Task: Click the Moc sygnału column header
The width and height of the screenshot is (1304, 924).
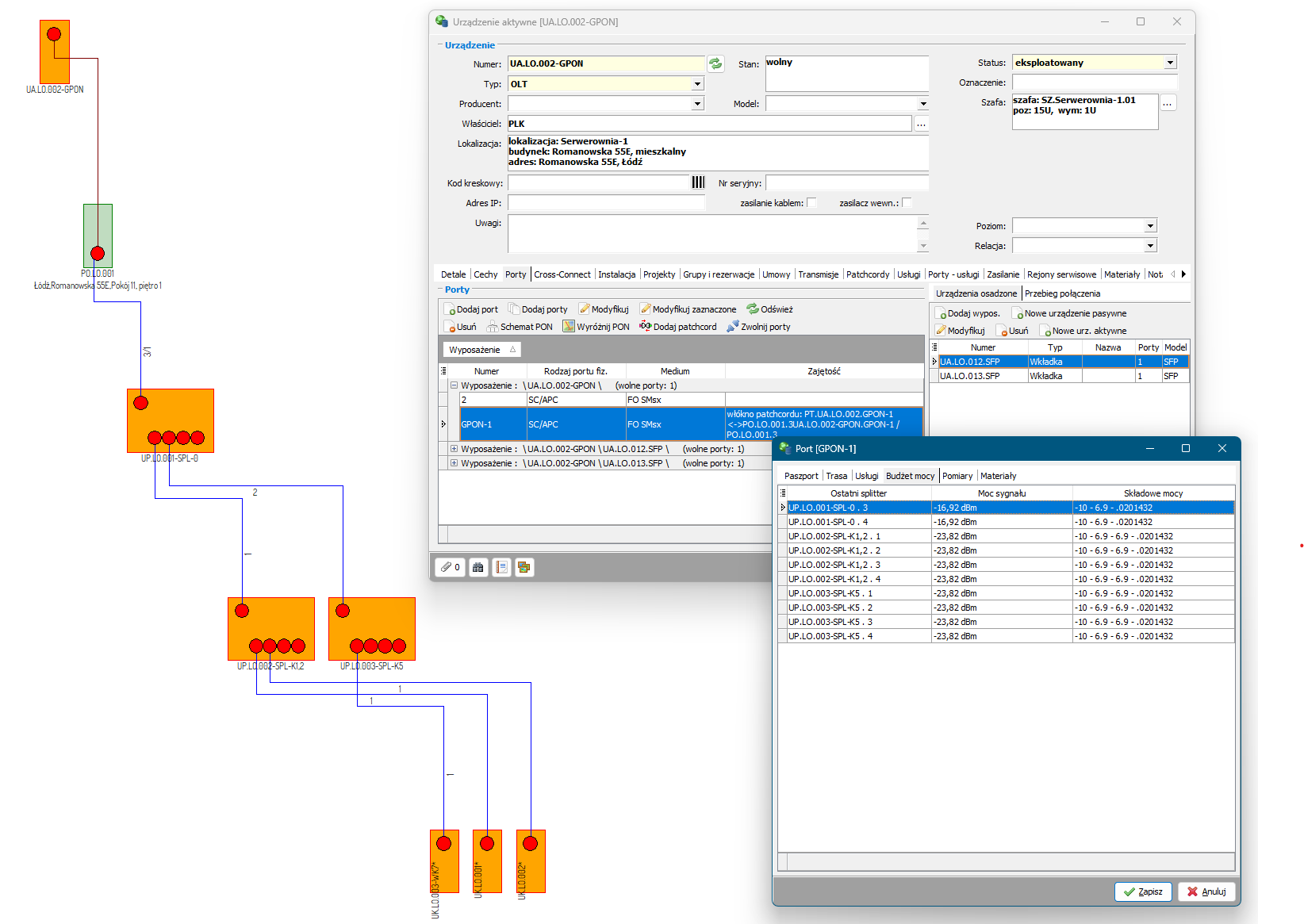Action: click(1002, 493)
